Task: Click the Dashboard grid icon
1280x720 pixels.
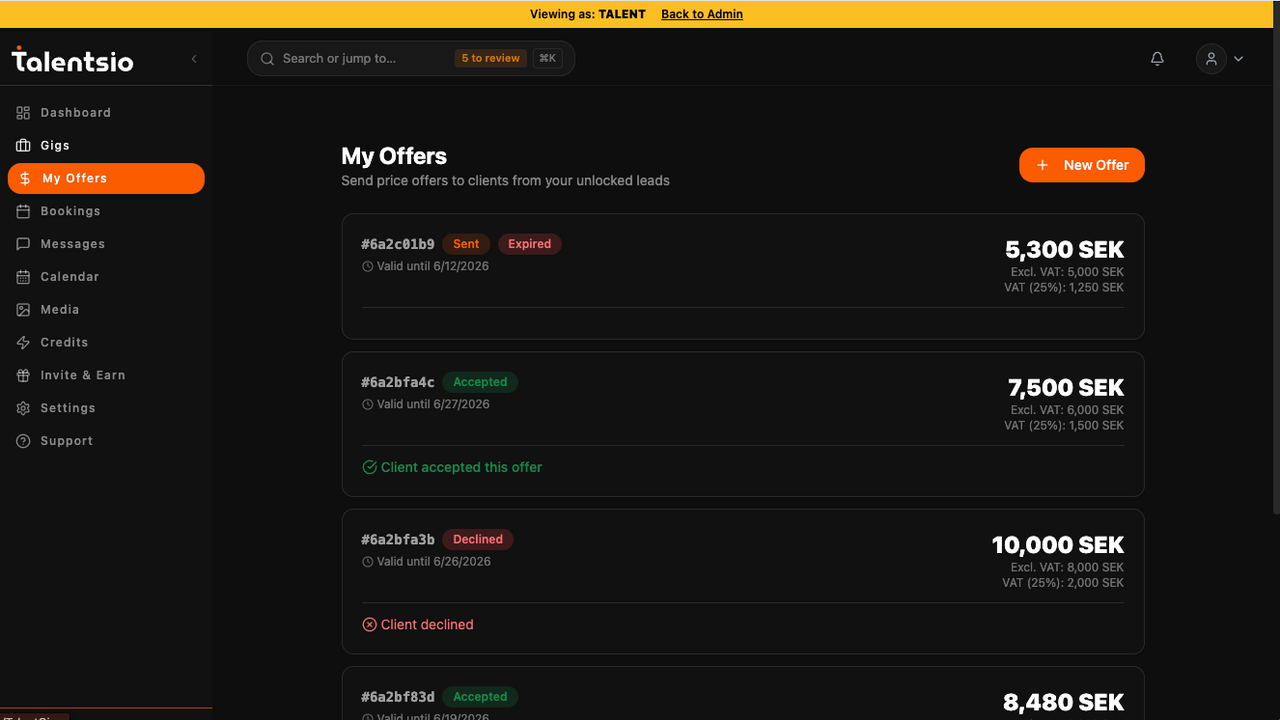Action: (x=23, y=113)
